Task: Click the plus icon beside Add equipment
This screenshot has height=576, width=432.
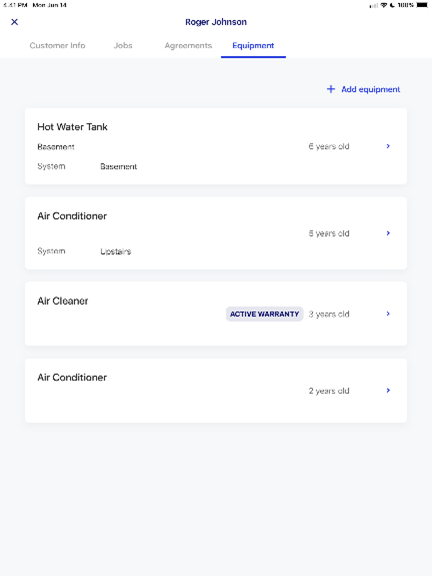Action: click(x=331, y=89)
